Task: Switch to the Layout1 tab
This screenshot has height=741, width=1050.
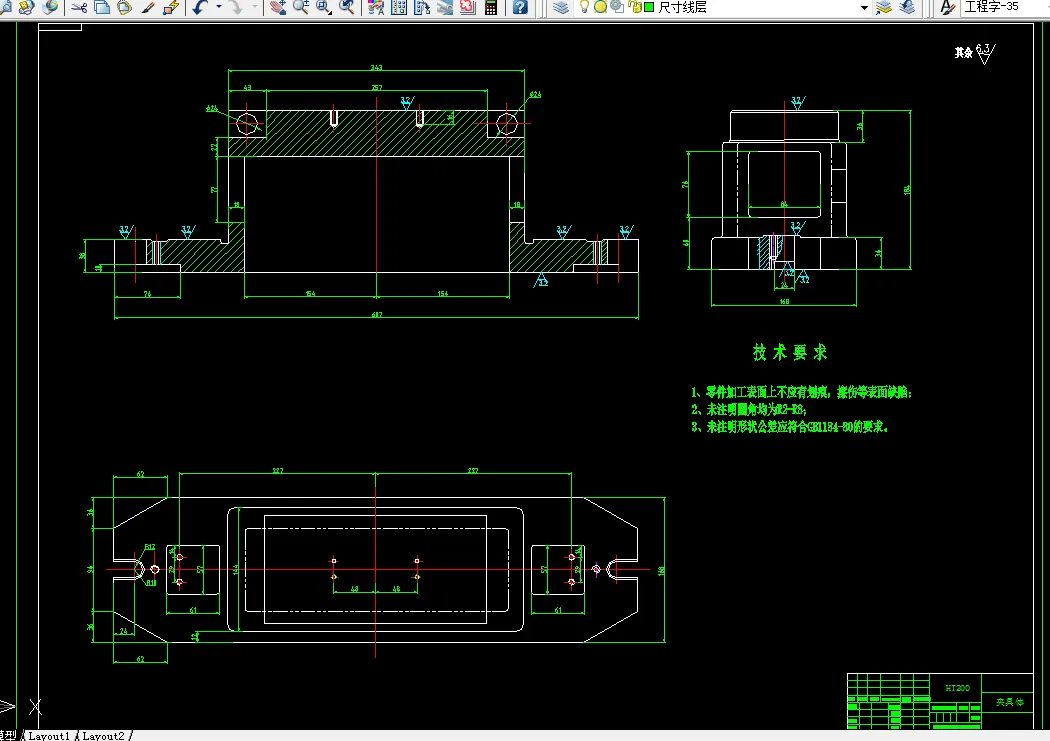Action: pos(49,736)
